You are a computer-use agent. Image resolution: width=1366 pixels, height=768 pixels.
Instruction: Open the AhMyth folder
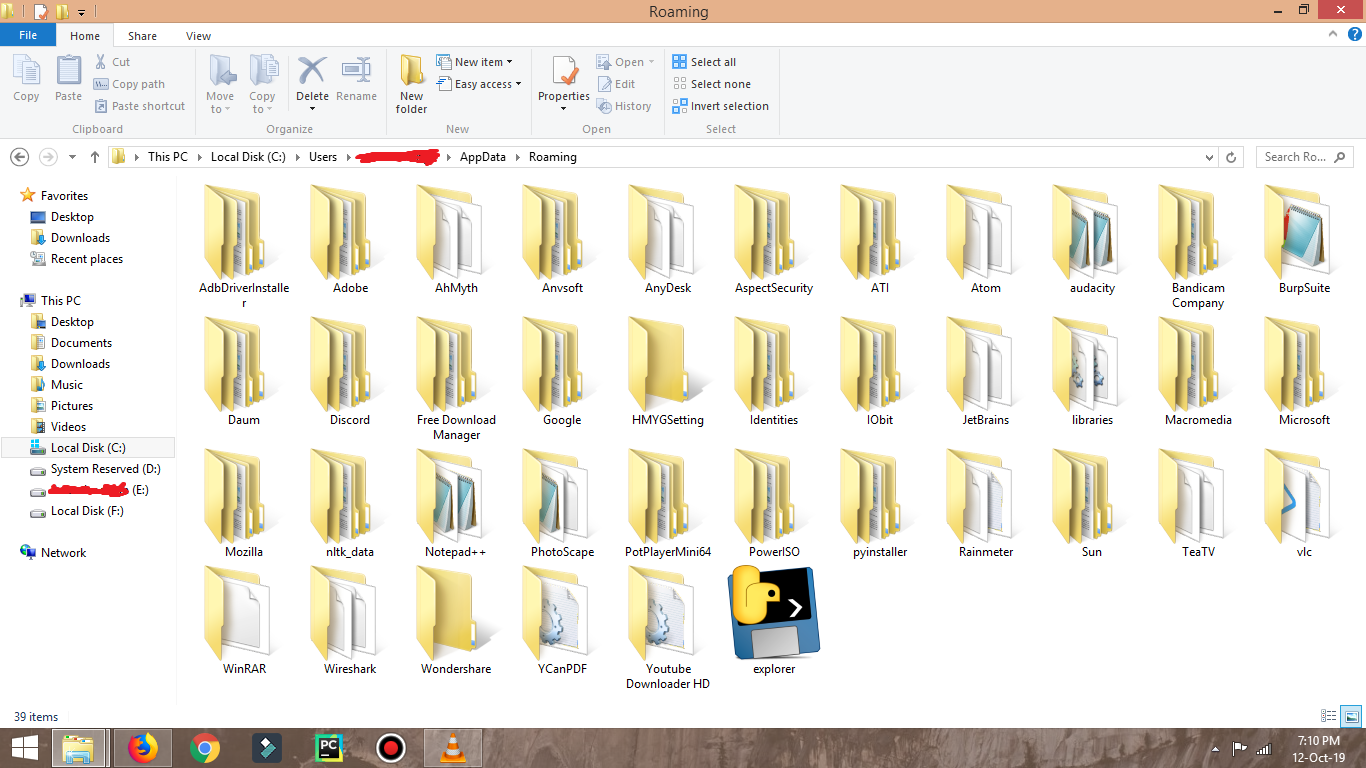pyautogui.click(x=456, y=240)
